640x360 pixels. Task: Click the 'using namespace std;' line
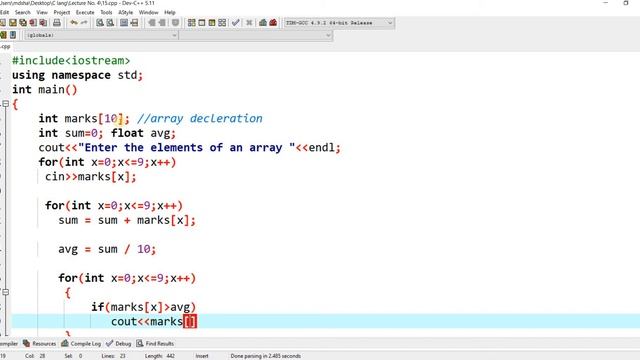pyautogui.click(x=78, y=75)
